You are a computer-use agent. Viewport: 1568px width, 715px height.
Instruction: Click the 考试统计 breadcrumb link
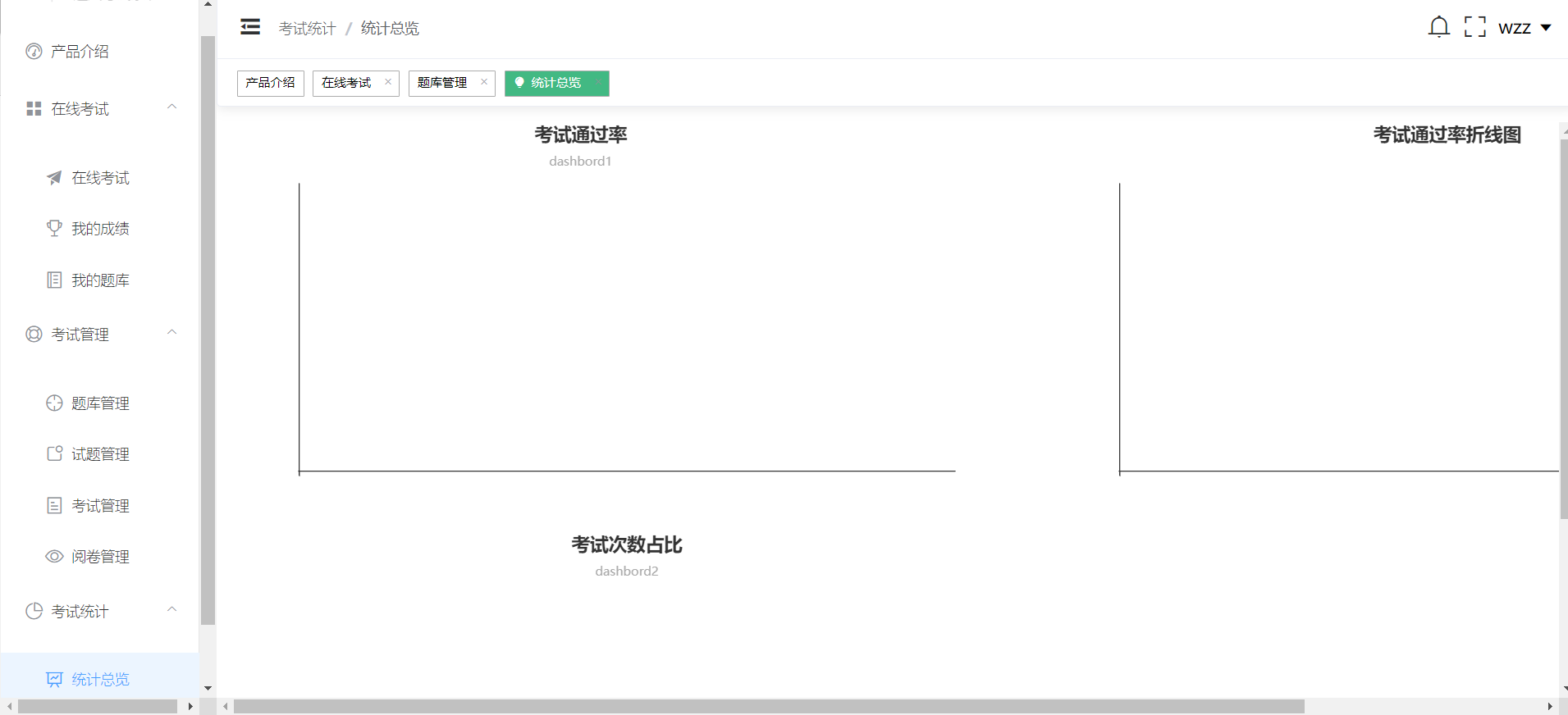click(307, 29)
